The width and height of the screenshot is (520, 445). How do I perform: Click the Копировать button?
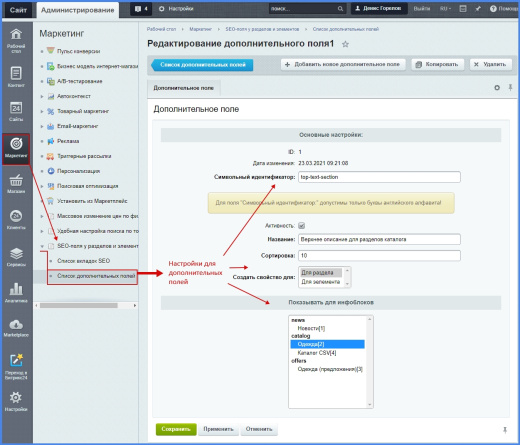pyautogui.click(x=437, y=64)
